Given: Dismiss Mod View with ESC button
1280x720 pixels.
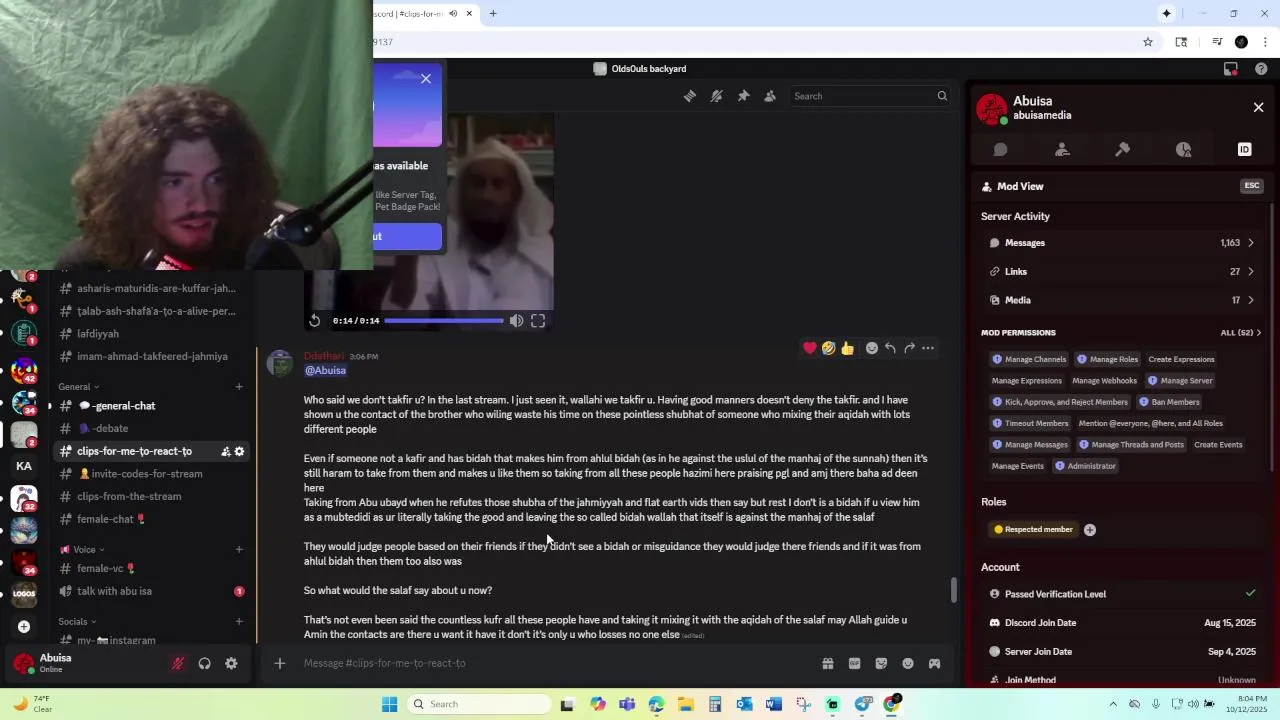Looking at the screenshot, I should pyautogui.click(x=1251, y=186).
